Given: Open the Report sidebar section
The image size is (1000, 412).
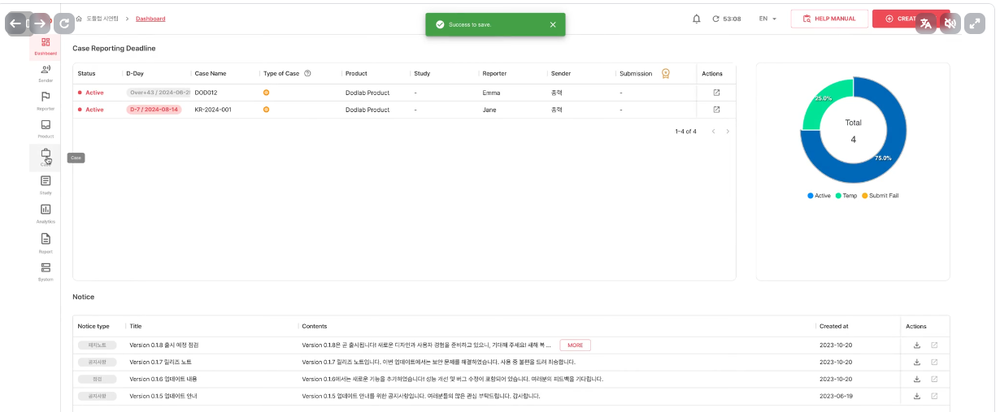Looking at the screenshot, I should pyautogui.click(x=45, y=242).
